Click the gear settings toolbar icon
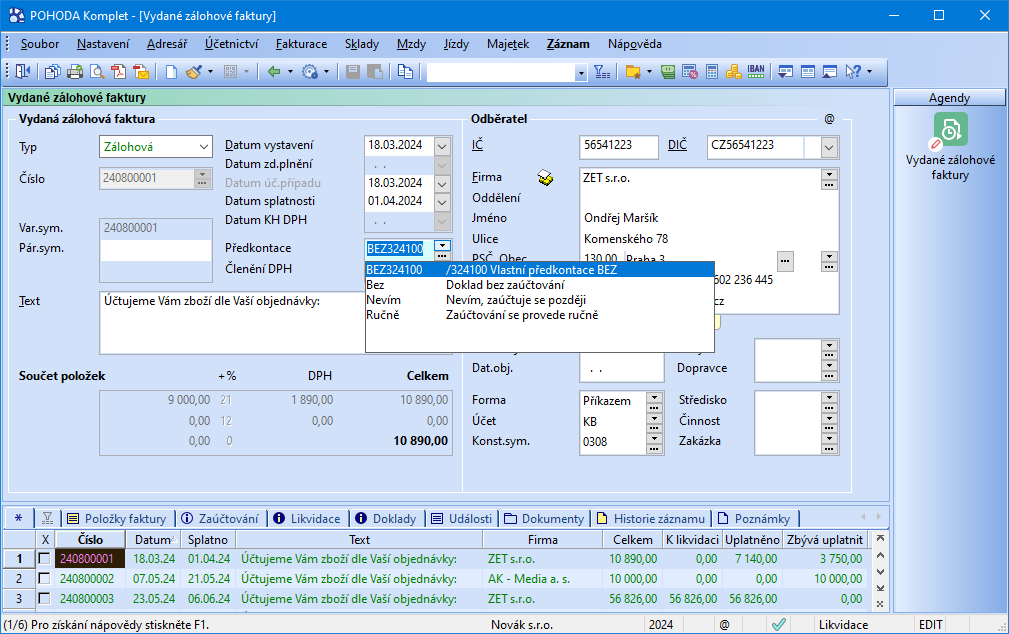Viewport: 1009px width, 634px height. (x=310, y=71)
